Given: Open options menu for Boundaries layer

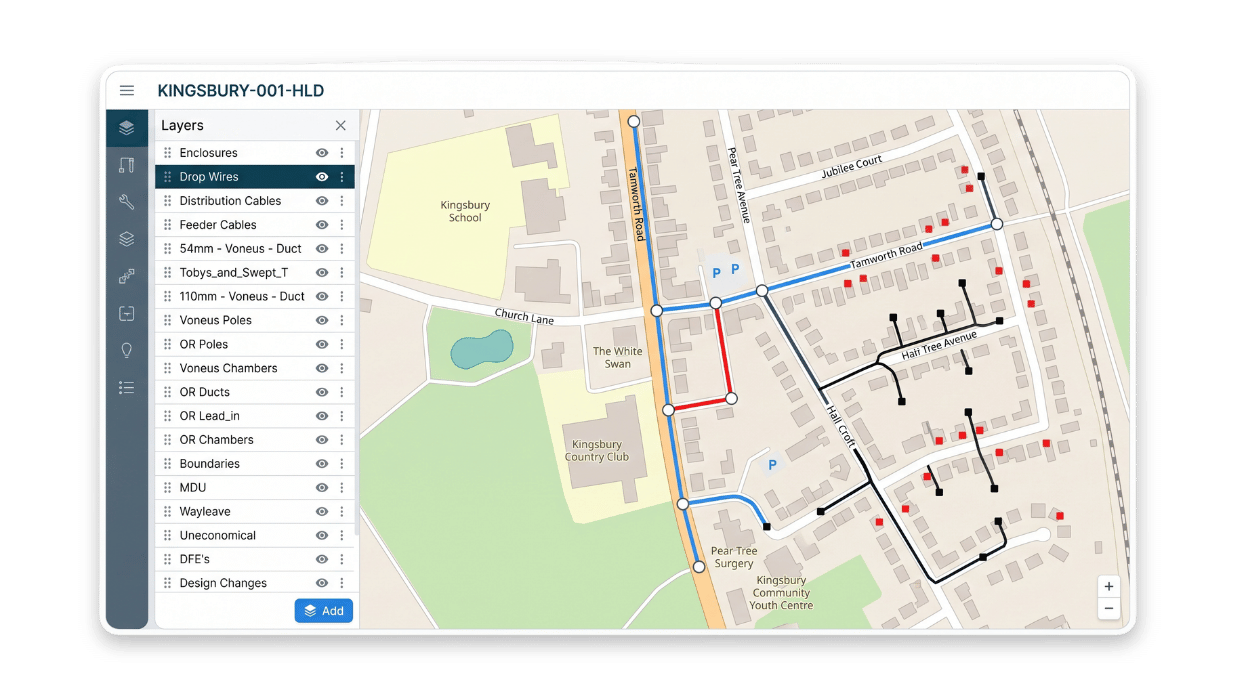Looking at the screenshot, I should pyautogui.click(x=342, y=464).
